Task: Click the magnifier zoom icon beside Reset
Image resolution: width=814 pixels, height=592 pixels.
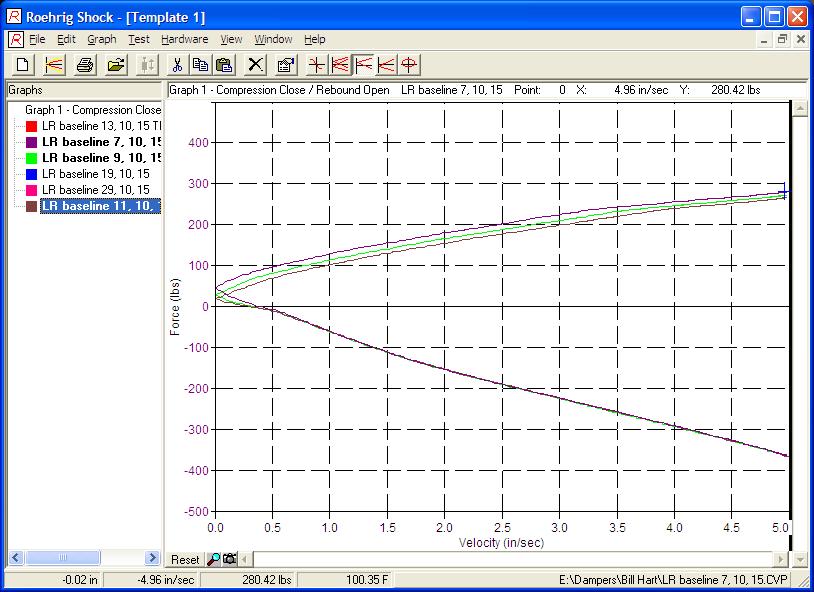Action: [213, 559]
